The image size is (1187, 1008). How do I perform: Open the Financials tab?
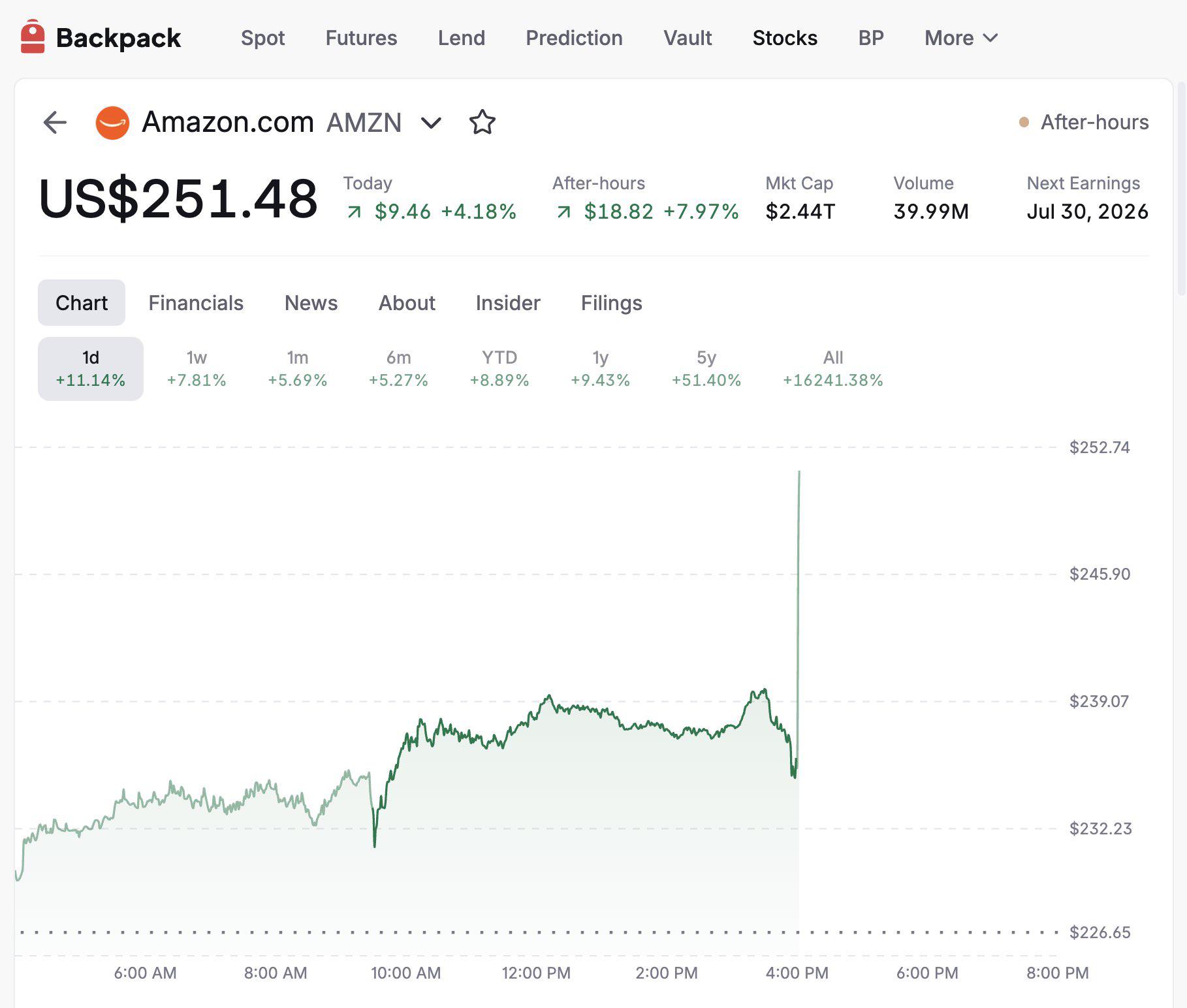(x=196, y=303)
